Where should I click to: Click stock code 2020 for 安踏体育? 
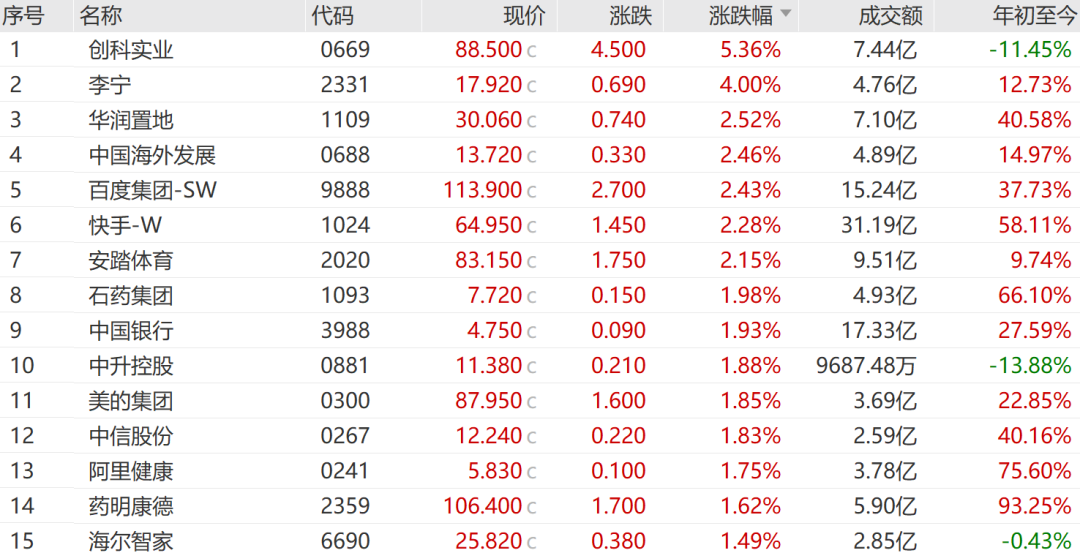coord(345,260)
